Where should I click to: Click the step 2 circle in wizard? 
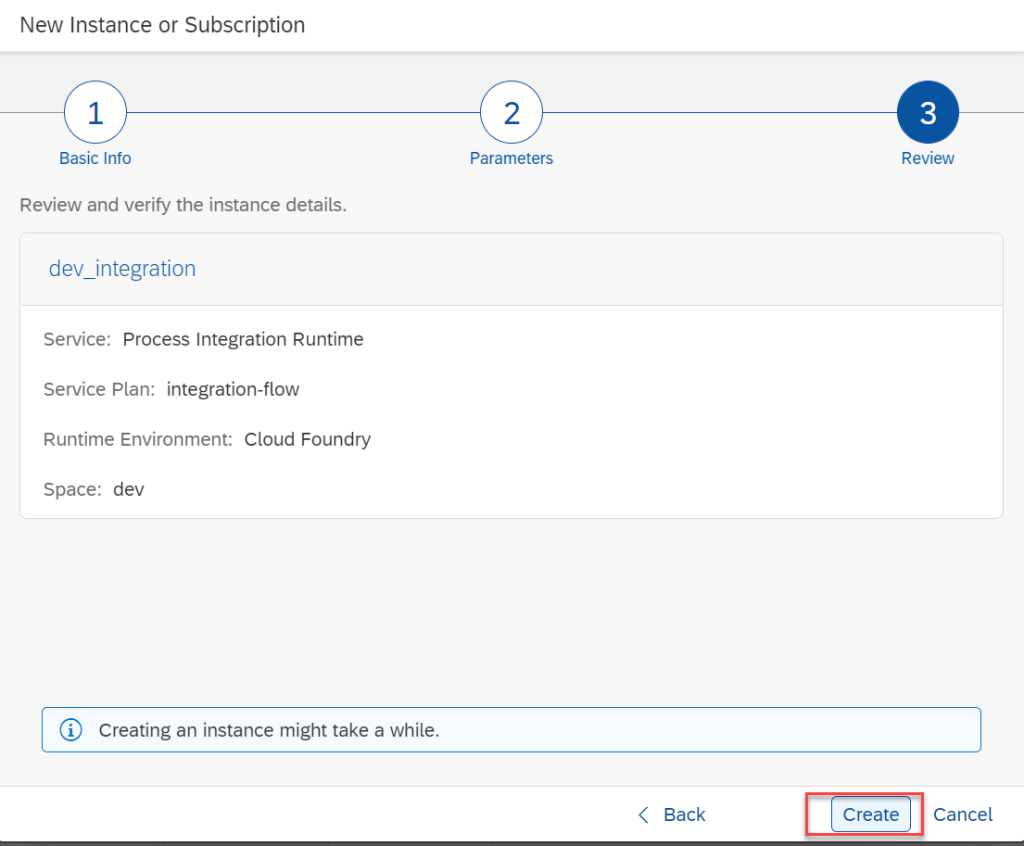tap(511, 113)
